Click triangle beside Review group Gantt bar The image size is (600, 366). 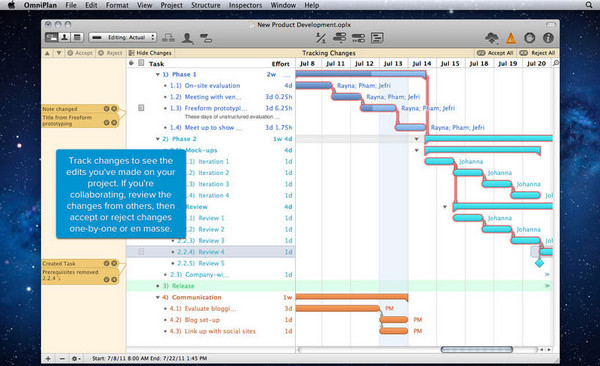click(445, 207)
